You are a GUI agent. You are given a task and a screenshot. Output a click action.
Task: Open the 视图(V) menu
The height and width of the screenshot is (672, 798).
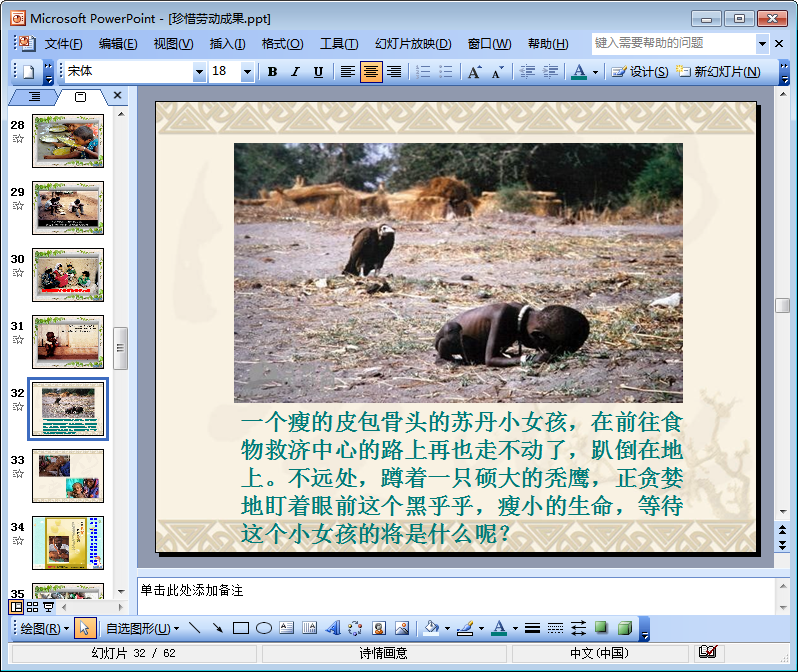(173, 44)
